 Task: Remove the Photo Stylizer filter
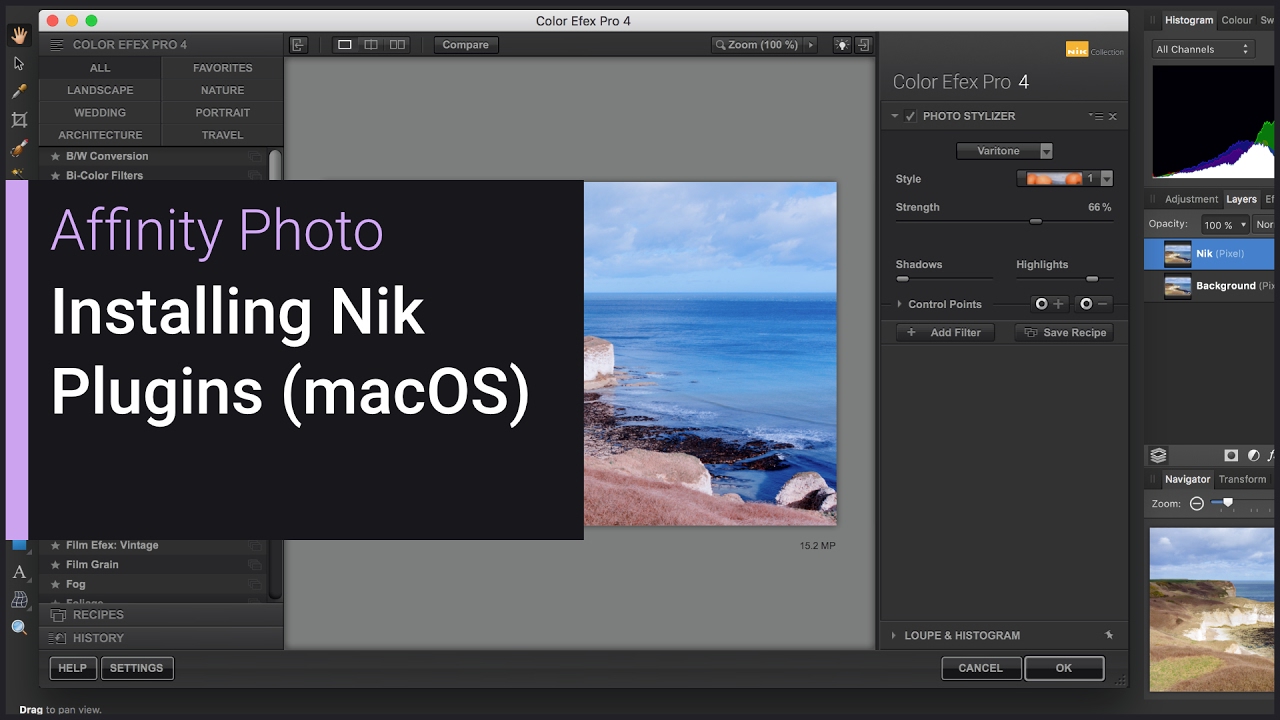pos(1113,116)
